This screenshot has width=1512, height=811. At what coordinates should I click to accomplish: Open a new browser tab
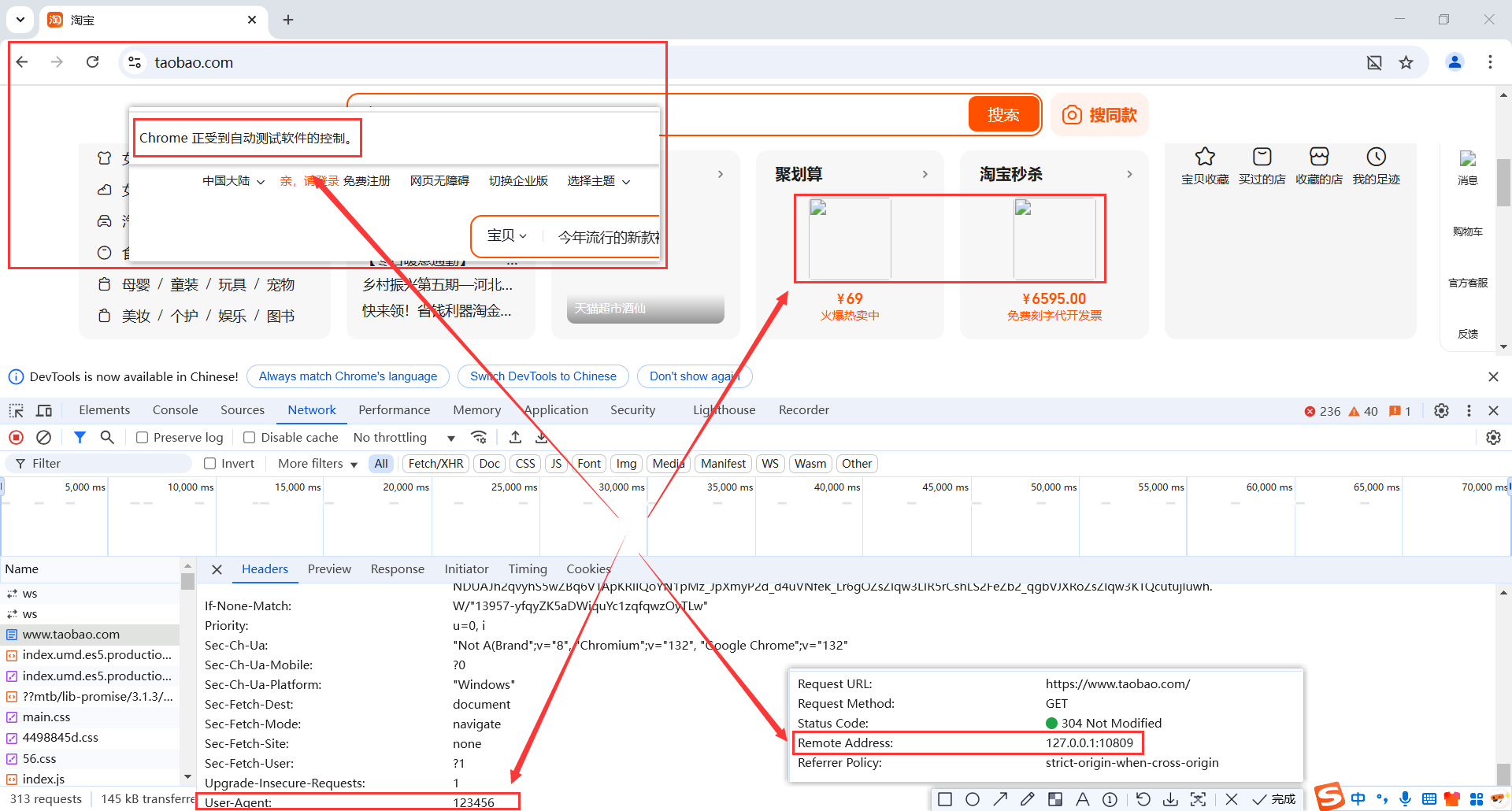pyautogui.click(x=288, y=20)
